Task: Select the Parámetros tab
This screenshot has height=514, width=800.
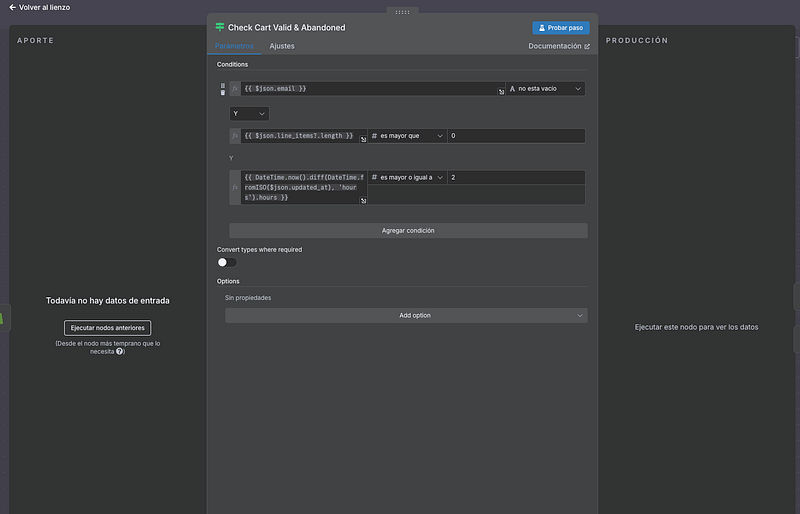Action: (234, 46)
